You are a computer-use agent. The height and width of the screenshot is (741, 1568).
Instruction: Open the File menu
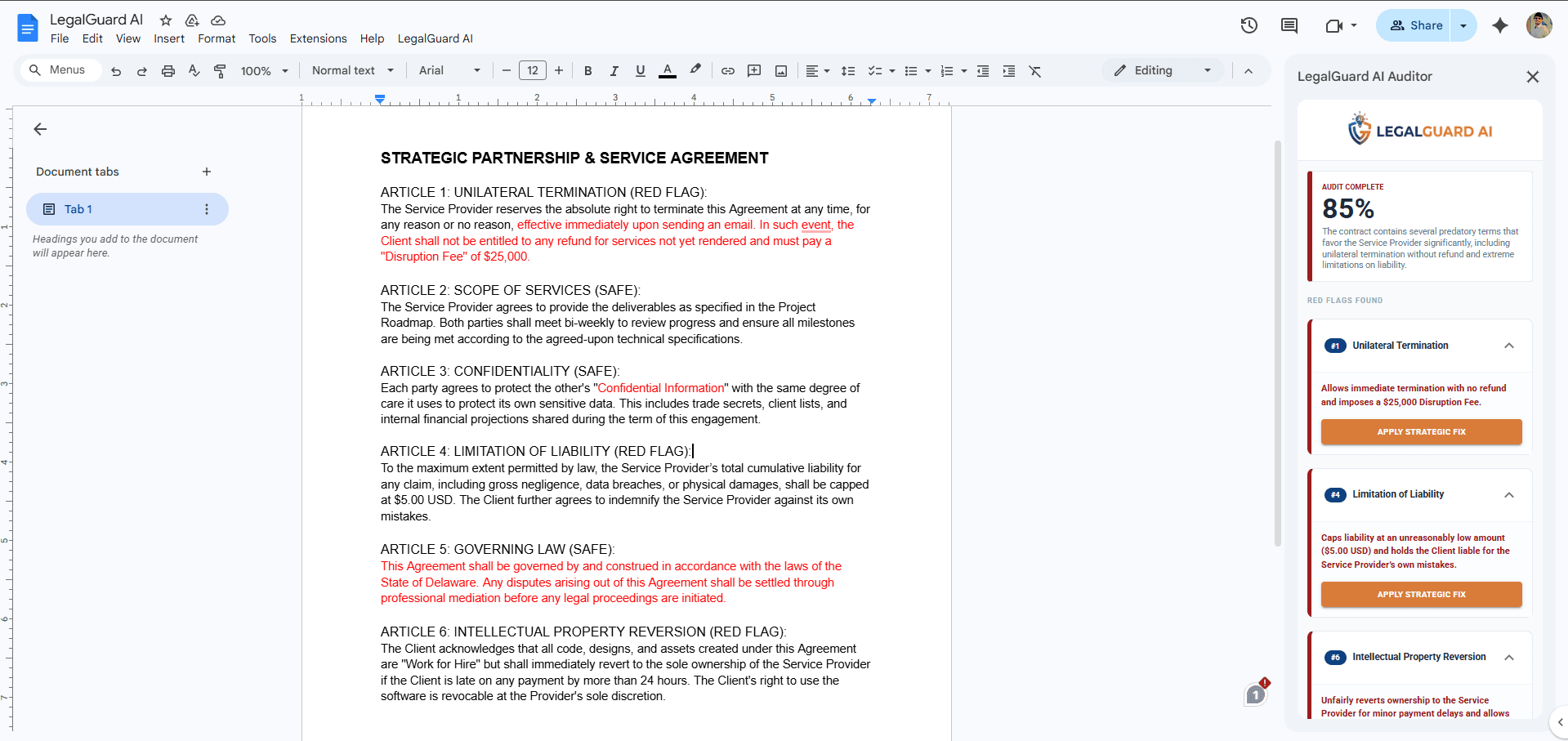coord(60,38)
